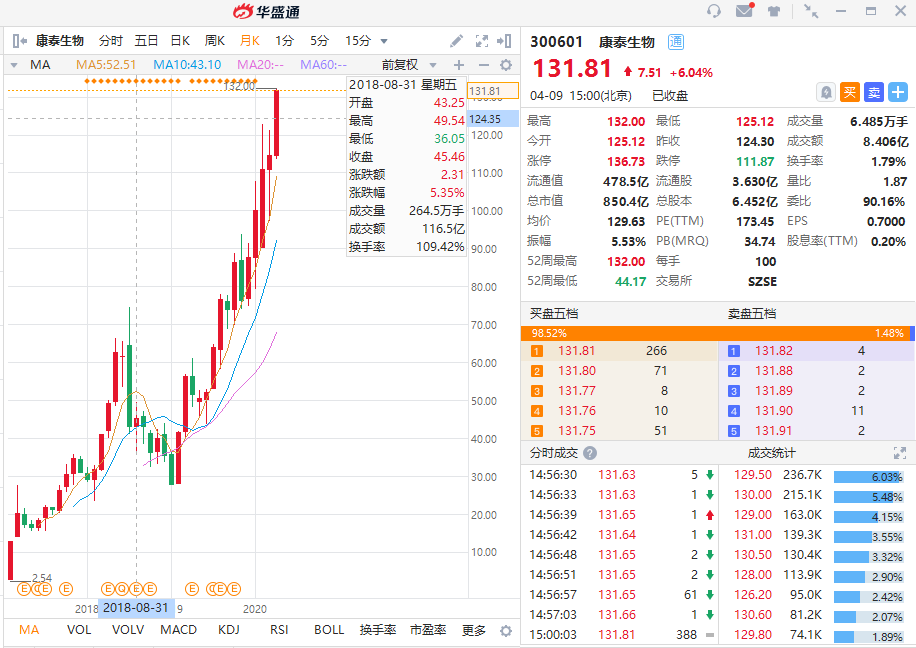
Task: Click the orange buy (买) button
Action: [x=849, y=92]
